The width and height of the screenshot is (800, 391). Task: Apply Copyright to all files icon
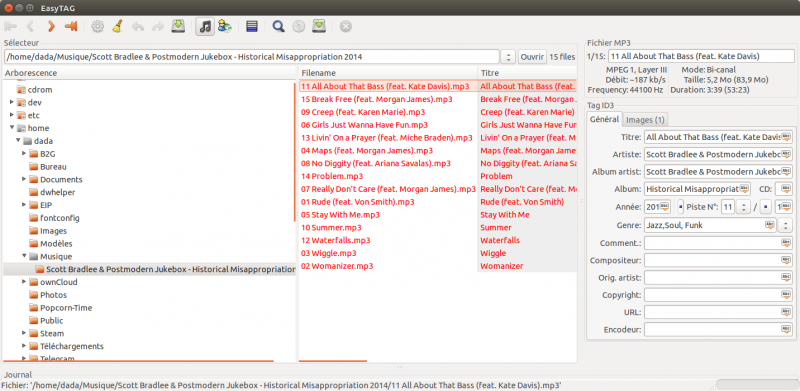tap(786, 295)
